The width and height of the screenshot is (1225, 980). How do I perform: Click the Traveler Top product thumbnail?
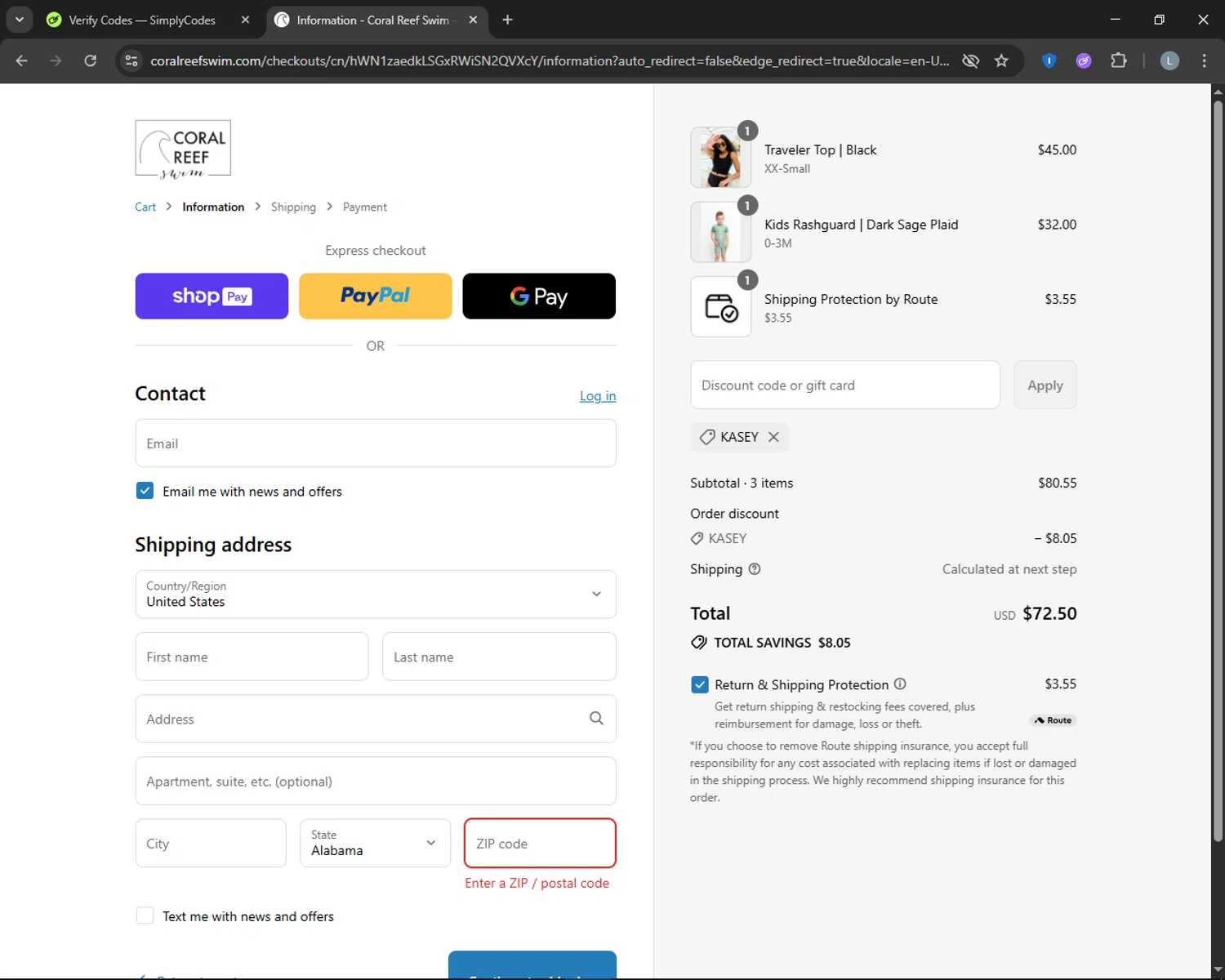coord(720,158)
